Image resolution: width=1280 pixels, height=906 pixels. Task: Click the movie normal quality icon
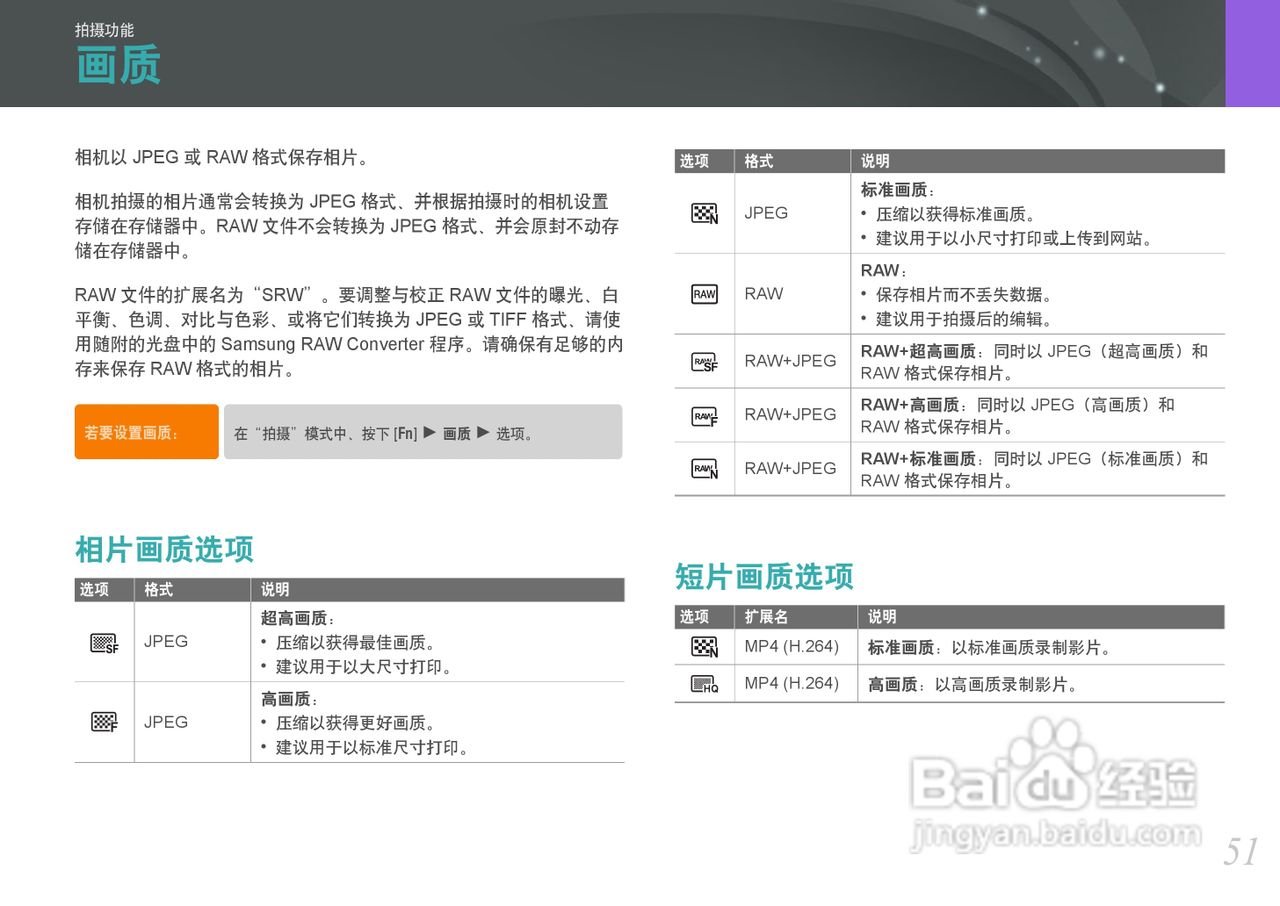coord(704,647)
